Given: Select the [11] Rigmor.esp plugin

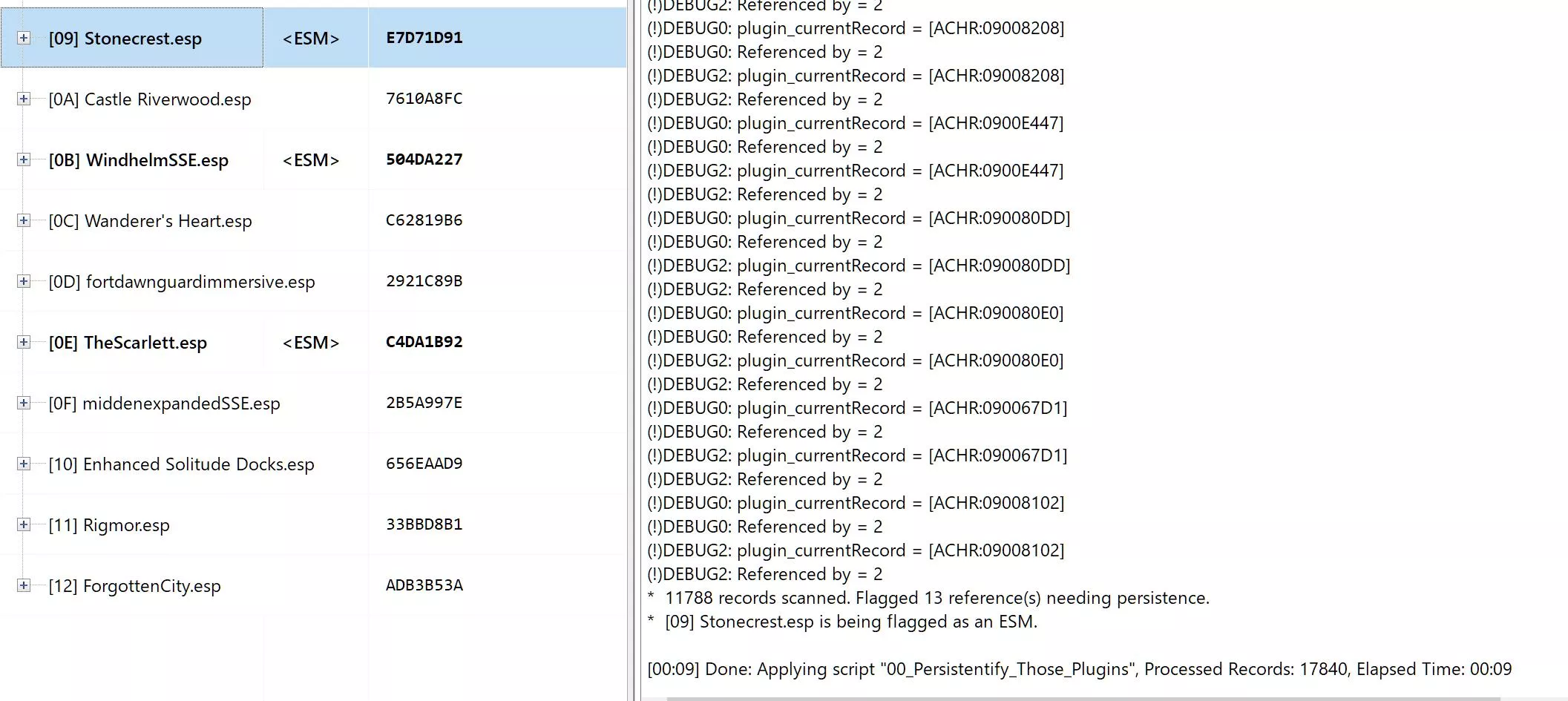Looking at the screenshot, I should click(x=109, y=525).
